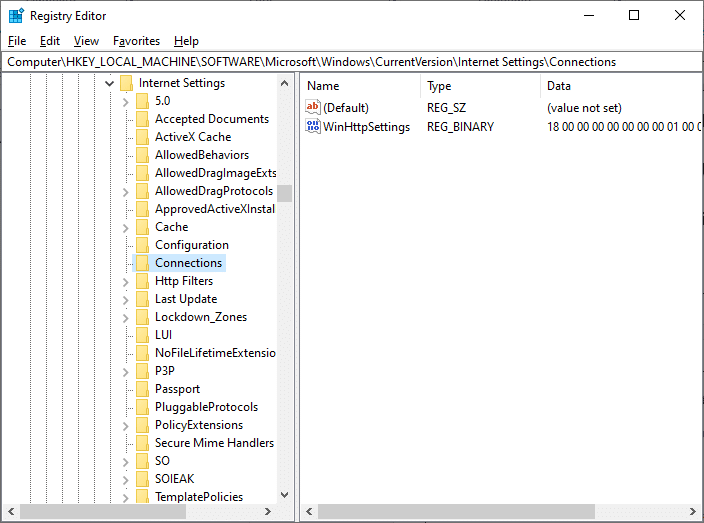Image resolution: width=704 pixels, height=523 pixels.
Task: Click values pane horizontal scrollbar thumb
Action: (x=456, y=511)
